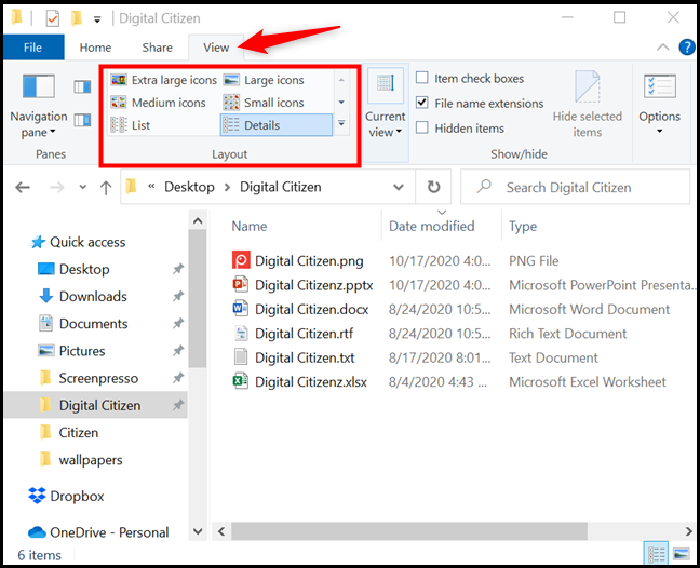Open Current view dropdown menu

[x=385, y=124]
